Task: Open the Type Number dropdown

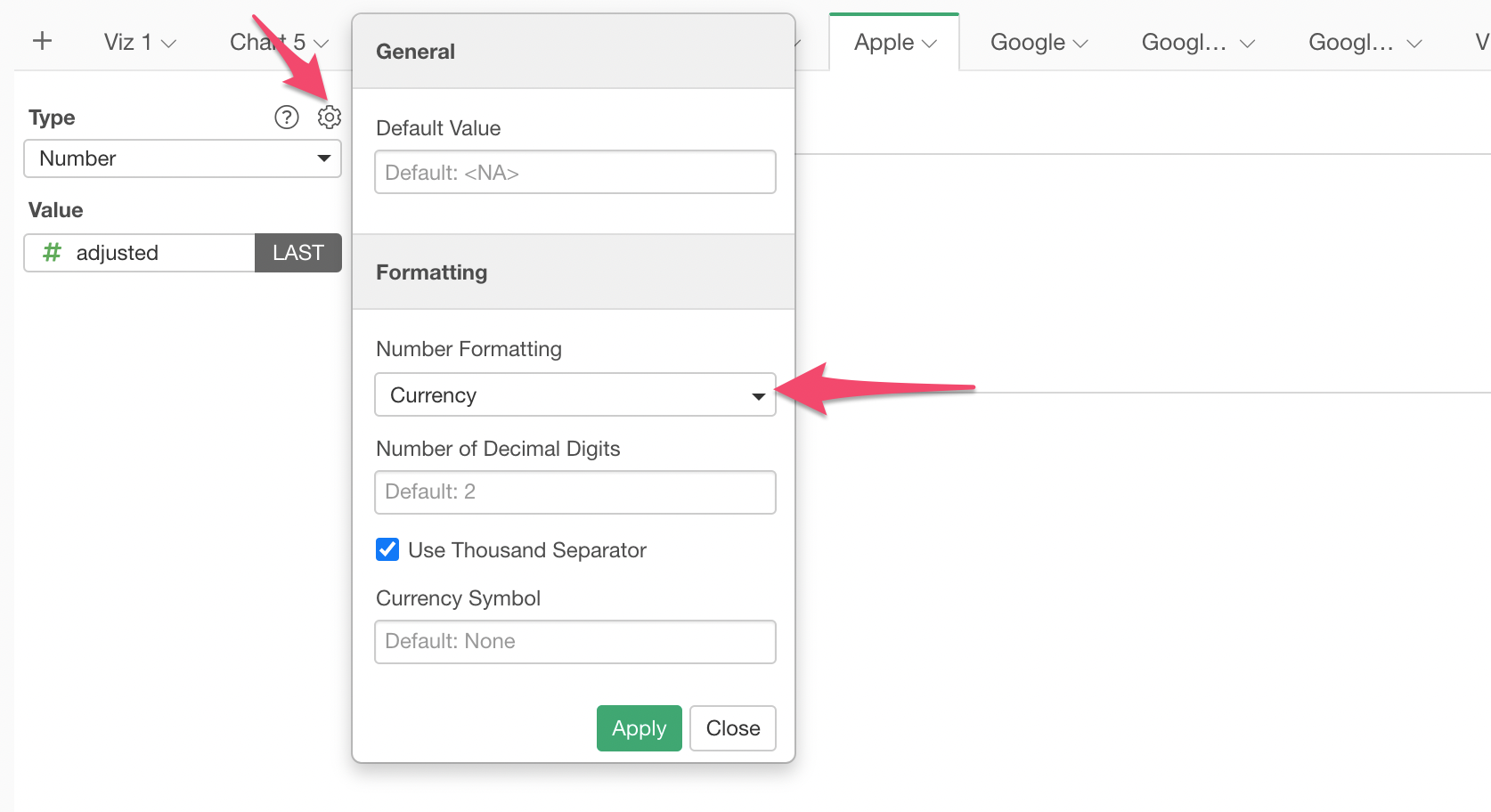Action: [183, 158]
